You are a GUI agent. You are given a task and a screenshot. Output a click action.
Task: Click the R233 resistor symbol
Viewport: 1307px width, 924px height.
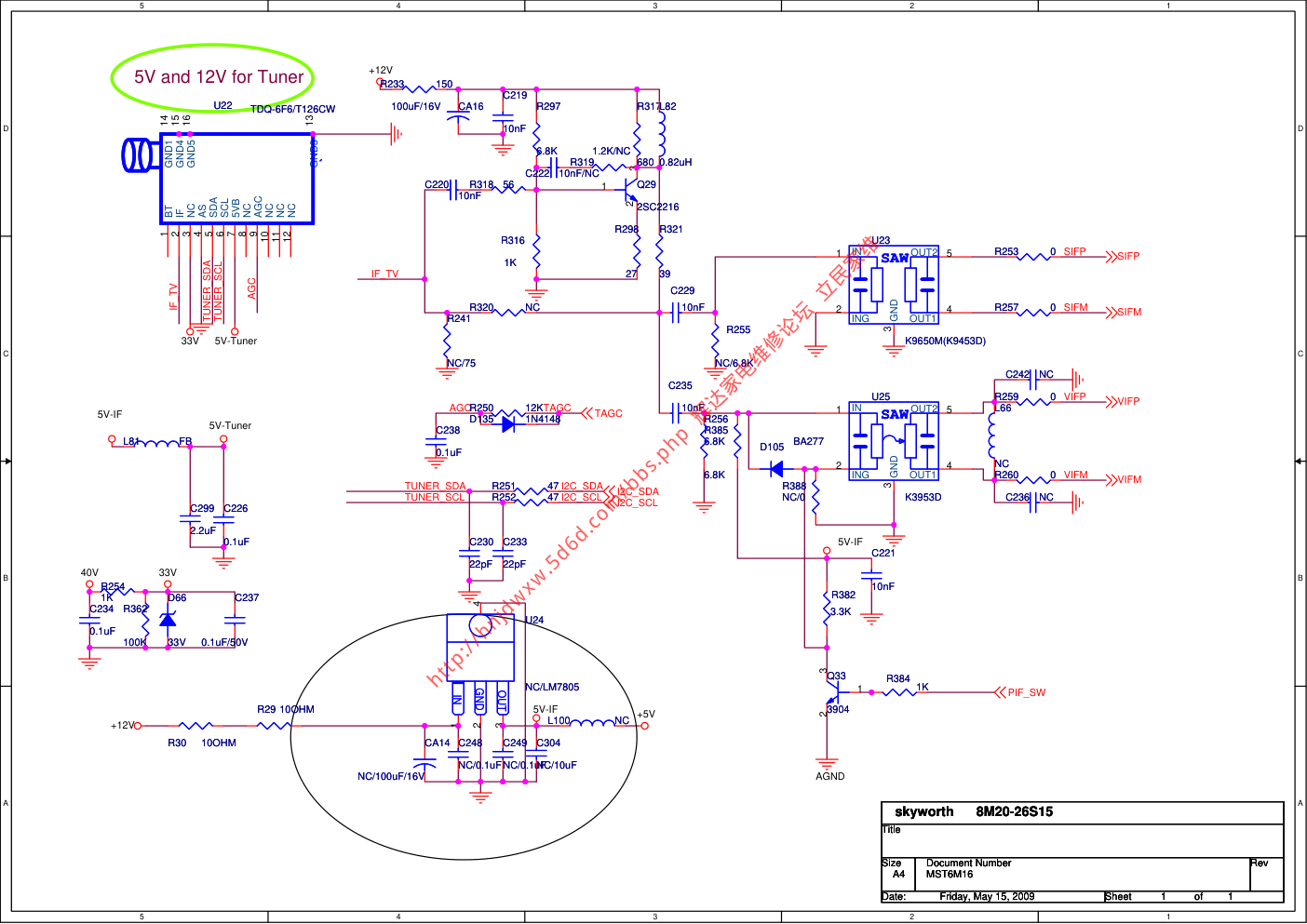[x=418, y=89]
